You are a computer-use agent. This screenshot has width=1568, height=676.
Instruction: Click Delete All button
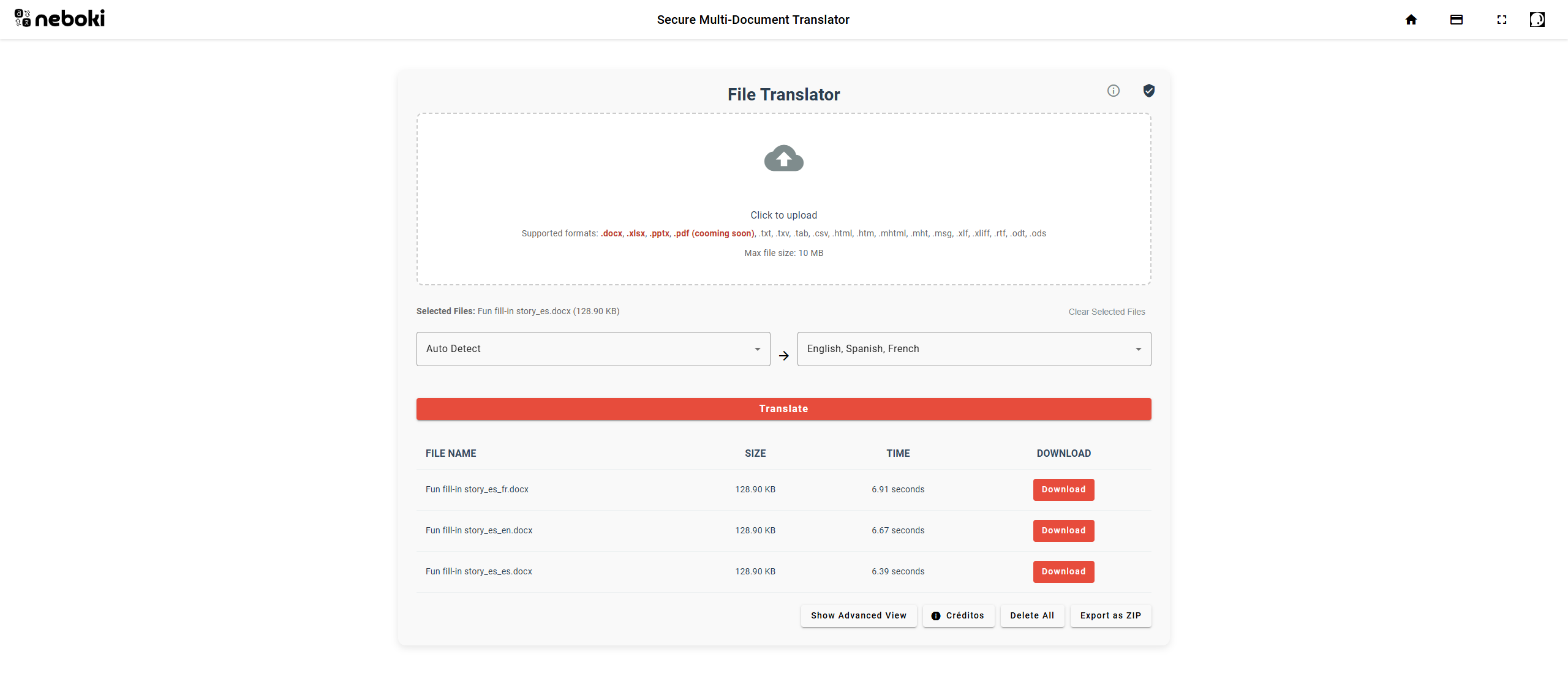point(1031,615)
